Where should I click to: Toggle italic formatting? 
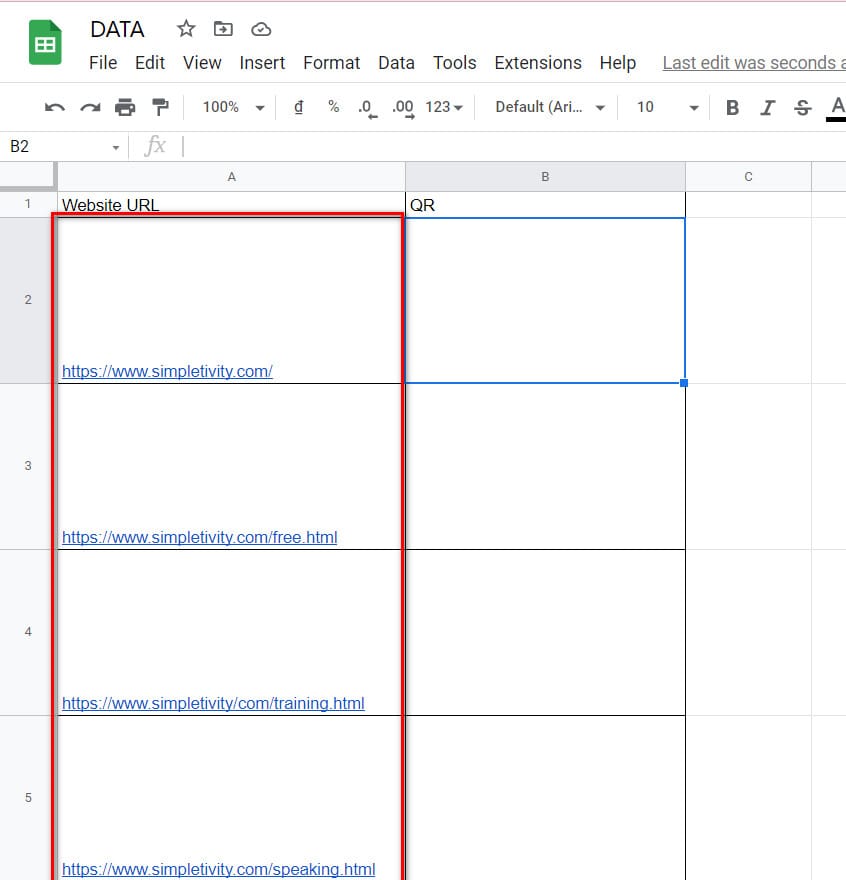coord(767,107)
